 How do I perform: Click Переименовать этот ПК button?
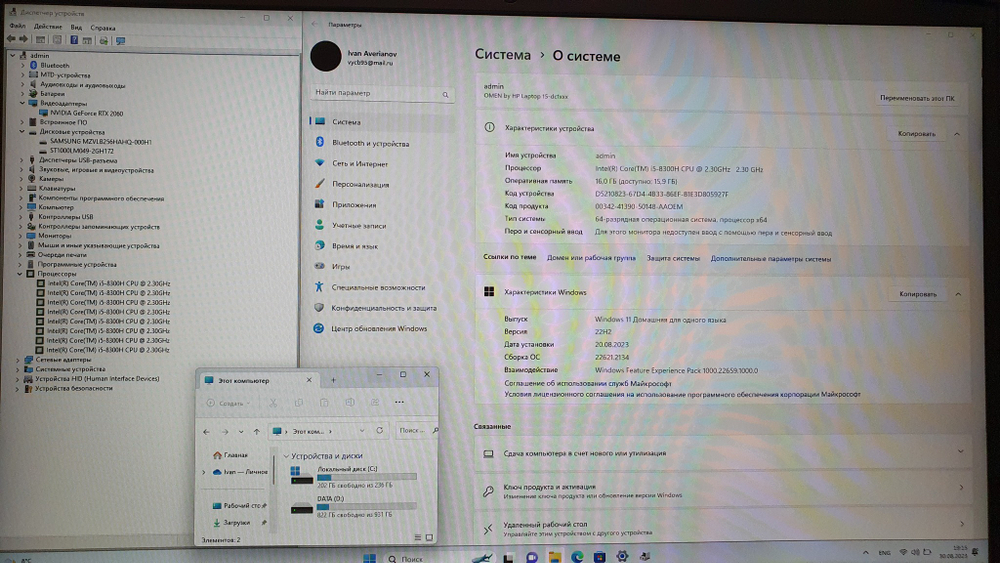click(917, 98)
